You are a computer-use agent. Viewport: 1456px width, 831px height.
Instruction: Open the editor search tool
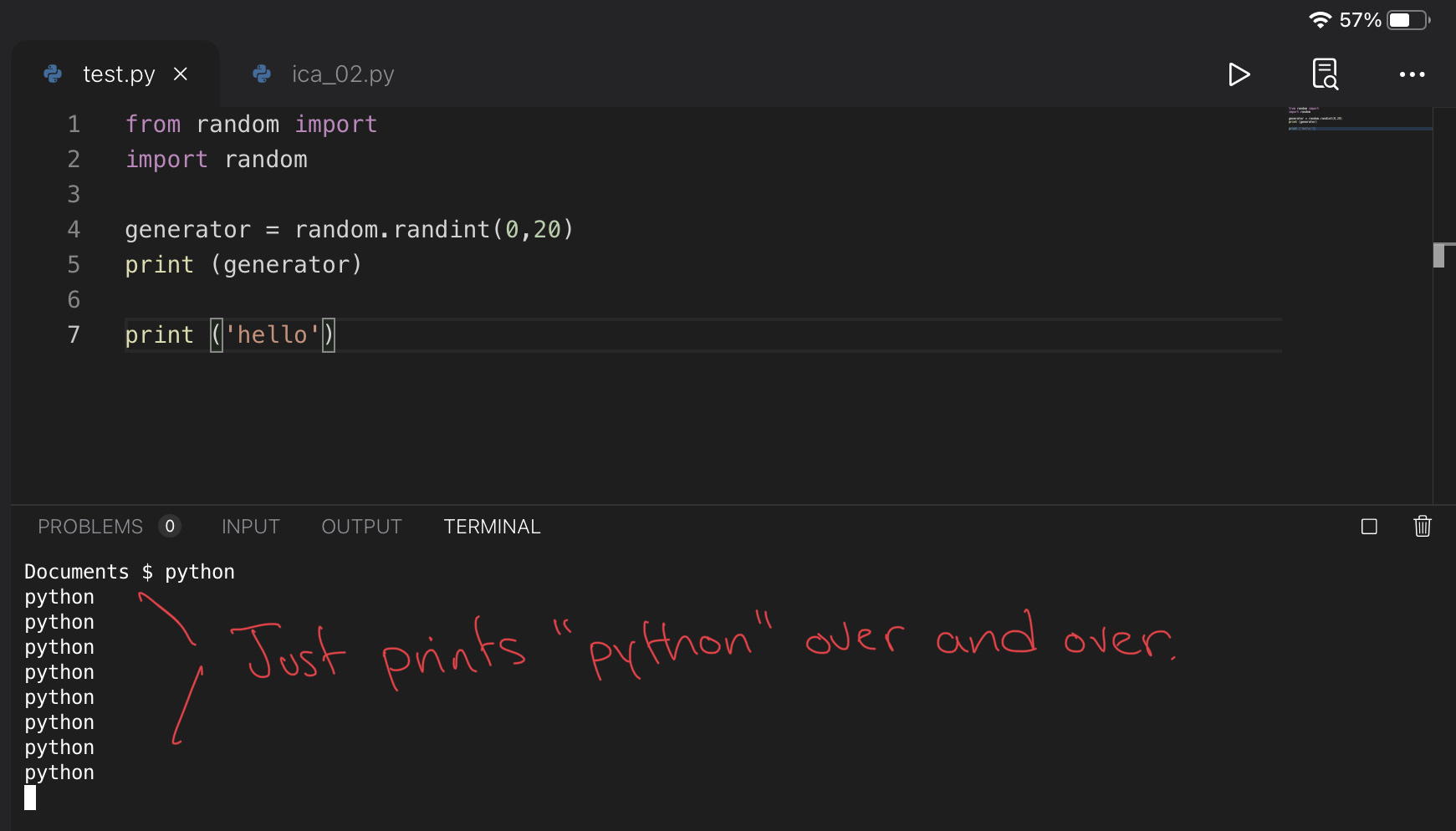(x=1326, y=74)
